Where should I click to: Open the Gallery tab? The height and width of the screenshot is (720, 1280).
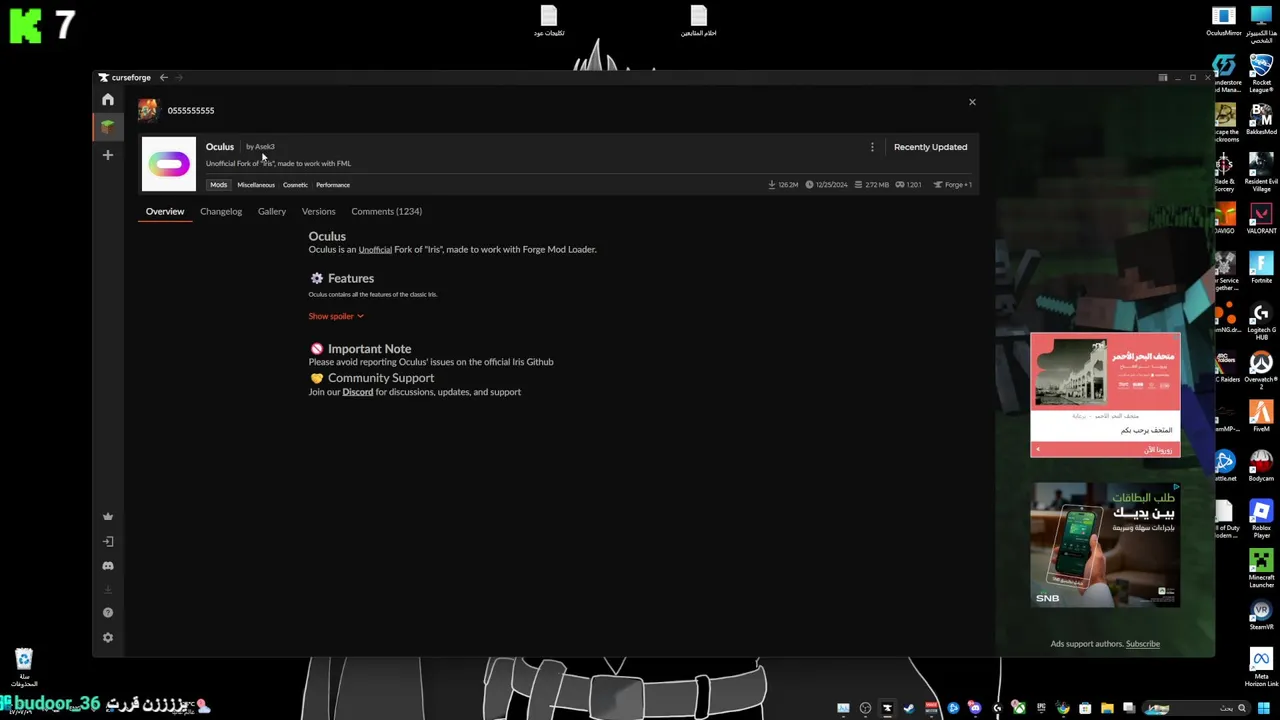coord(272,211)
